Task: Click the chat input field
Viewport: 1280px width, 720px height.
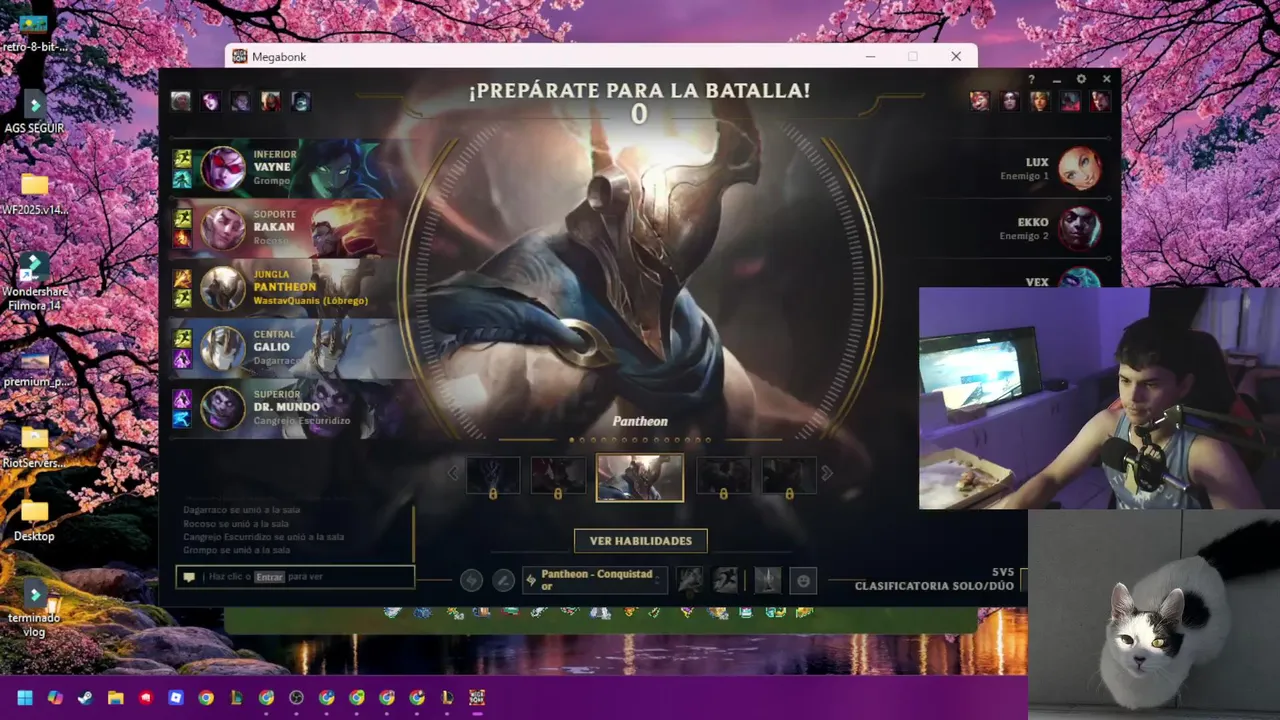Action: (295, 577)
